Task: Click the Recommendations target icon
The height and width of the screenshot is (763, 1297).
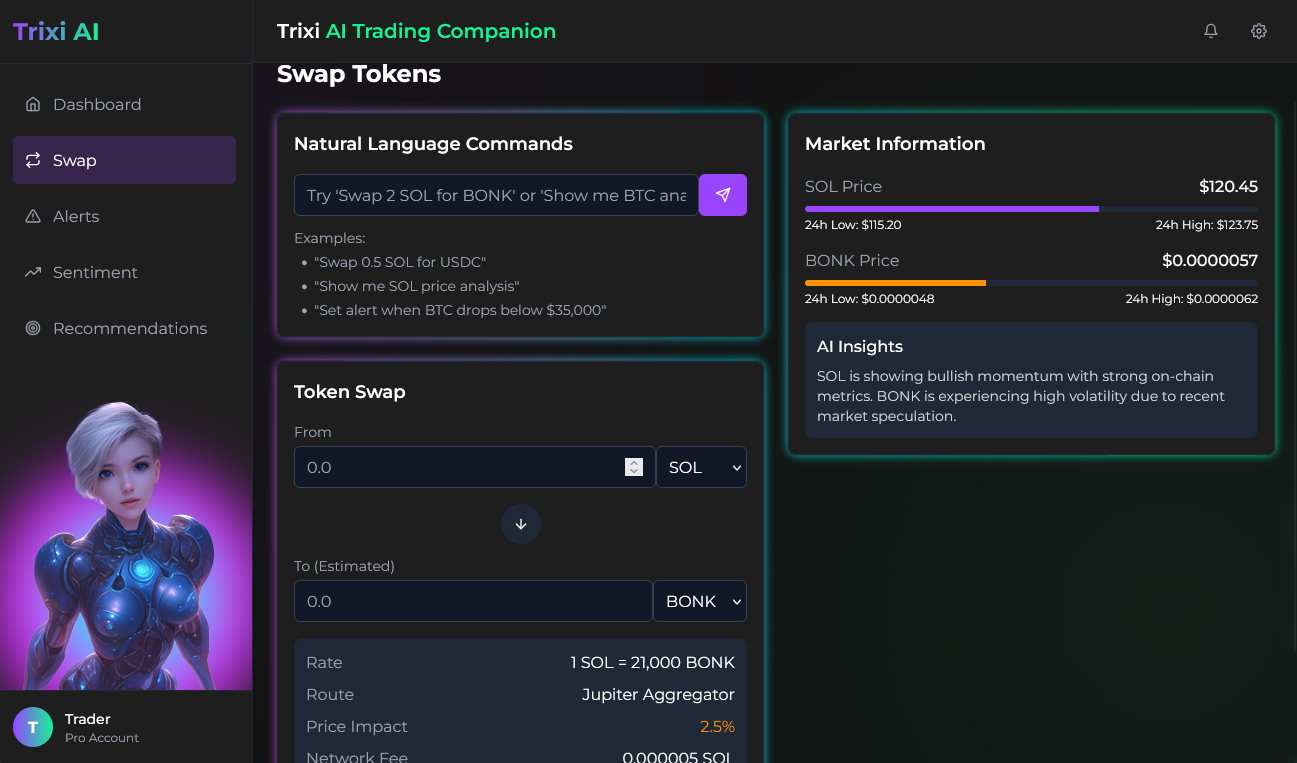Action: pos(33,328)
